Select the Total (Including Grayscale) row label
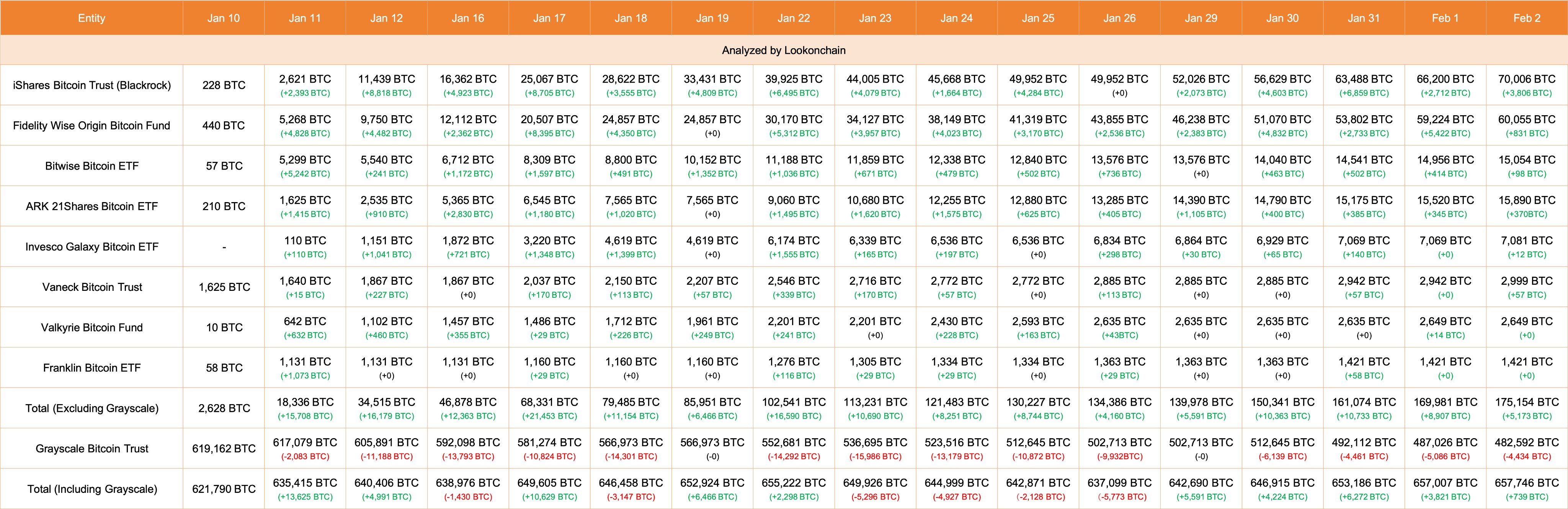Viewport: 1568px width, 509px height. [91, 489]
